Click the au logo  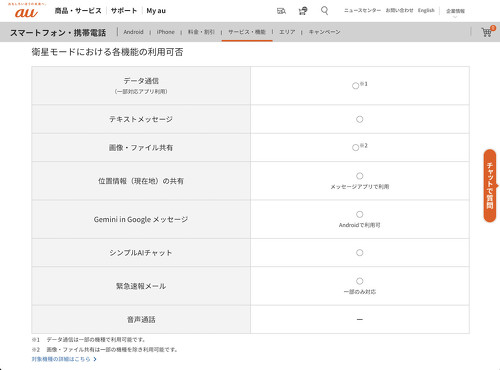coord(26,11)
